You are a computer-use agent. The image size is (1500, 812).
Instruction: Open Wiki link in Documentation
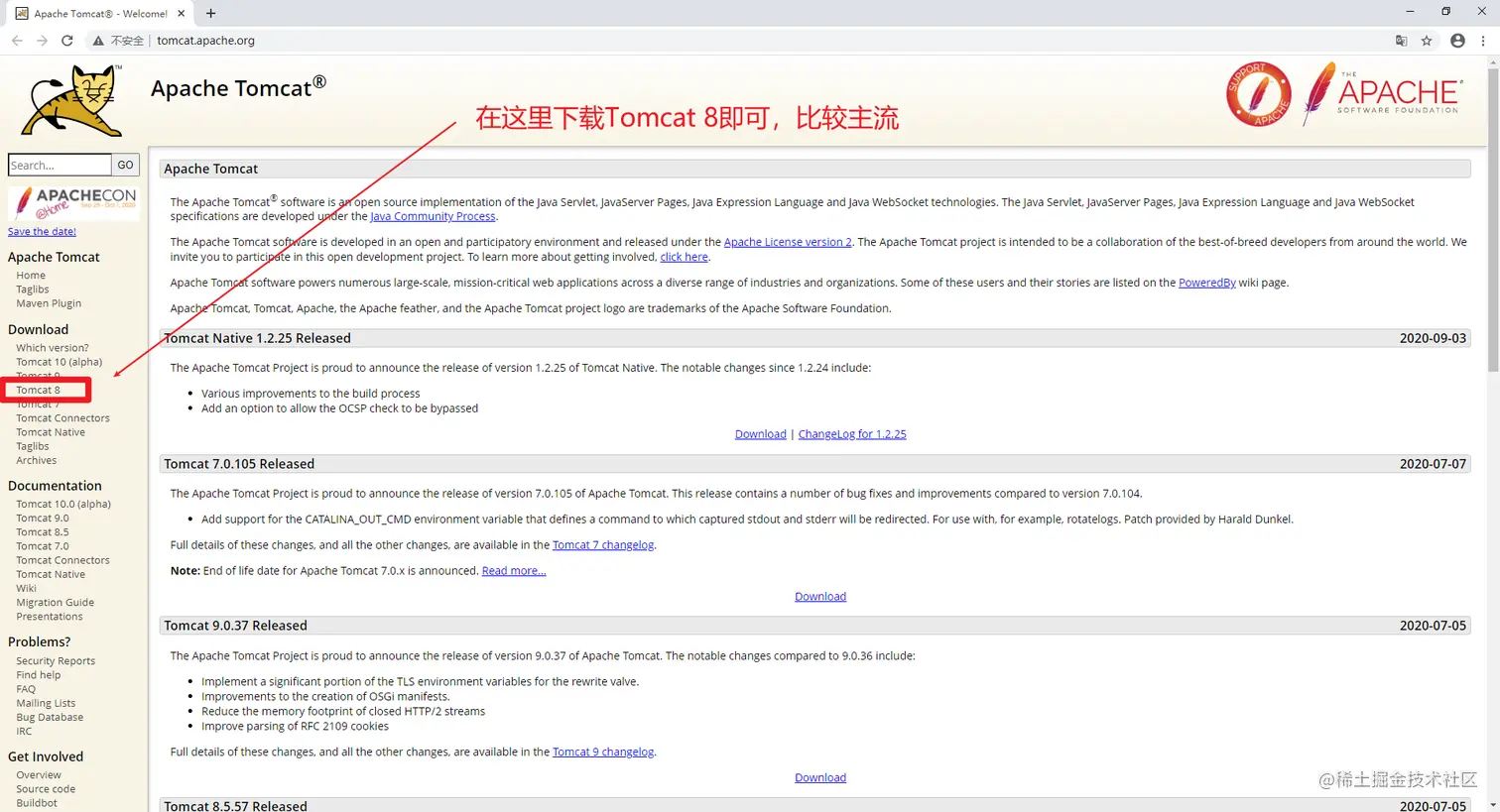tap(26, 588)
